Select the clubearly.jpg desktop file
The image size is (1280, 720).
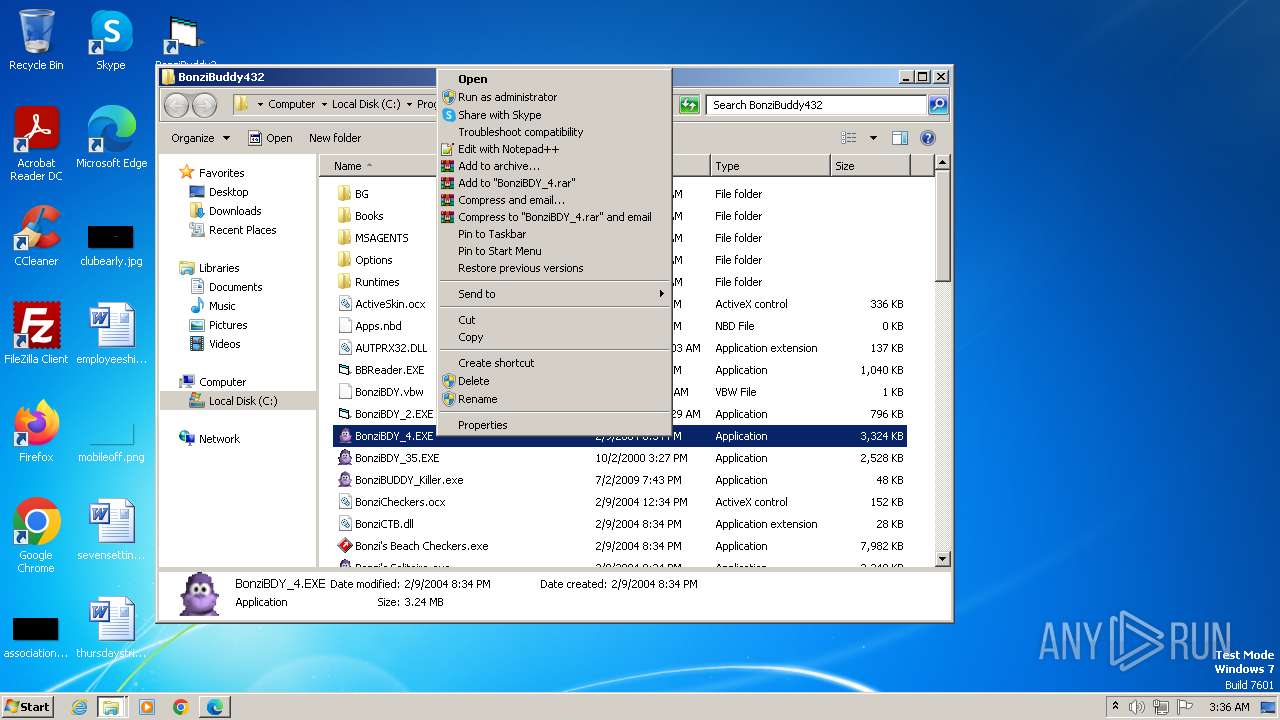[x=111, y=246]
